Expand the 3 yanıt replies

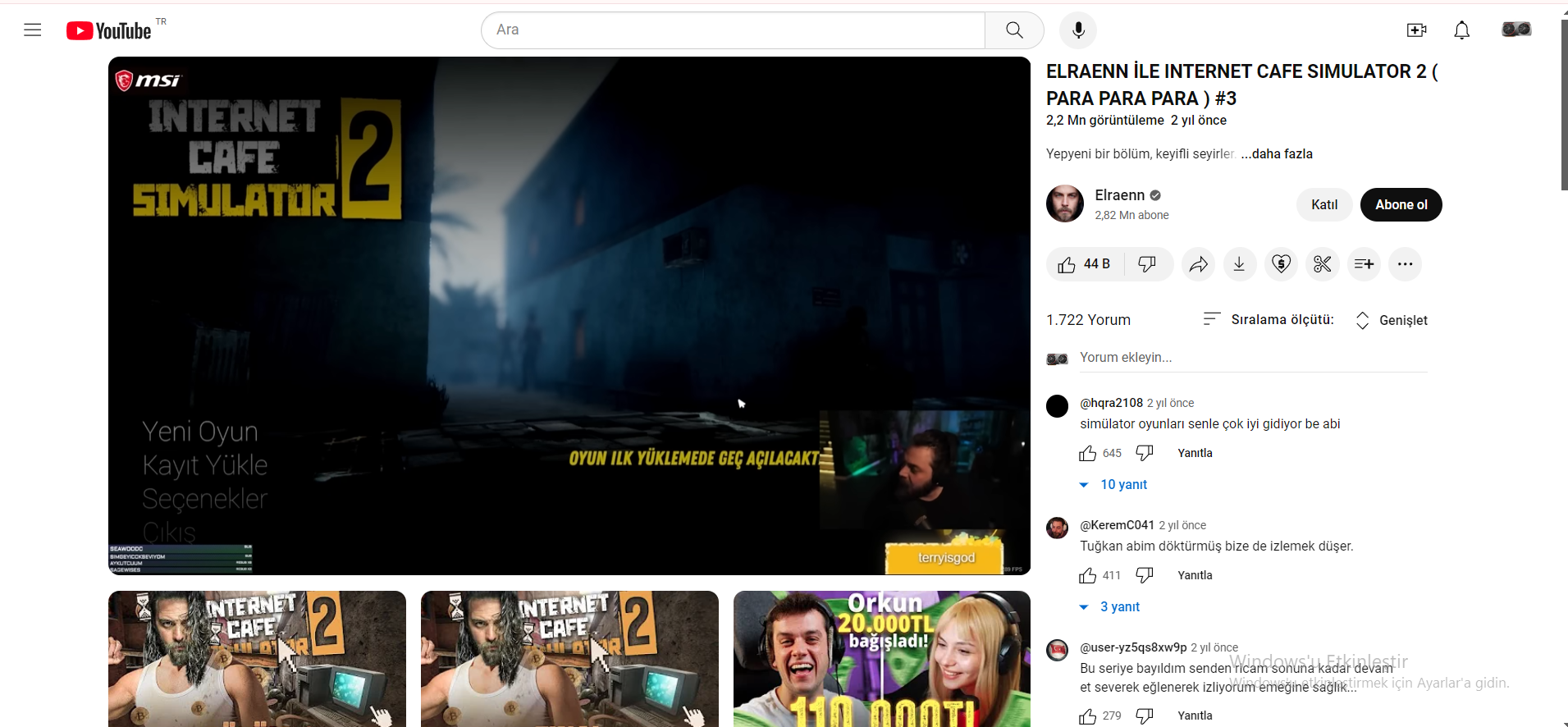1110,607
